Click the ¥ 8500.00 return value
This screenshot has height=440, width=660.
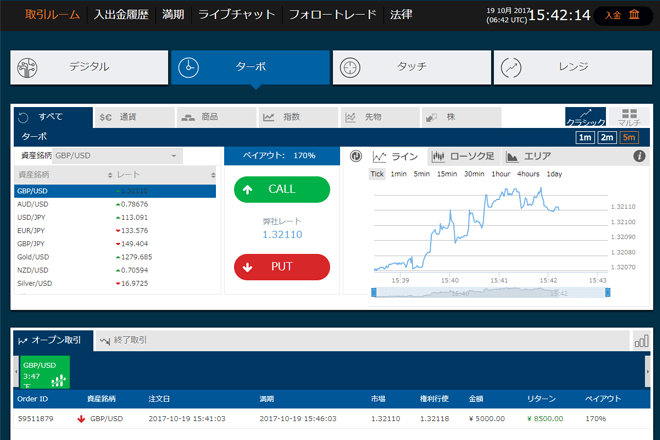[x=545, y=419]
